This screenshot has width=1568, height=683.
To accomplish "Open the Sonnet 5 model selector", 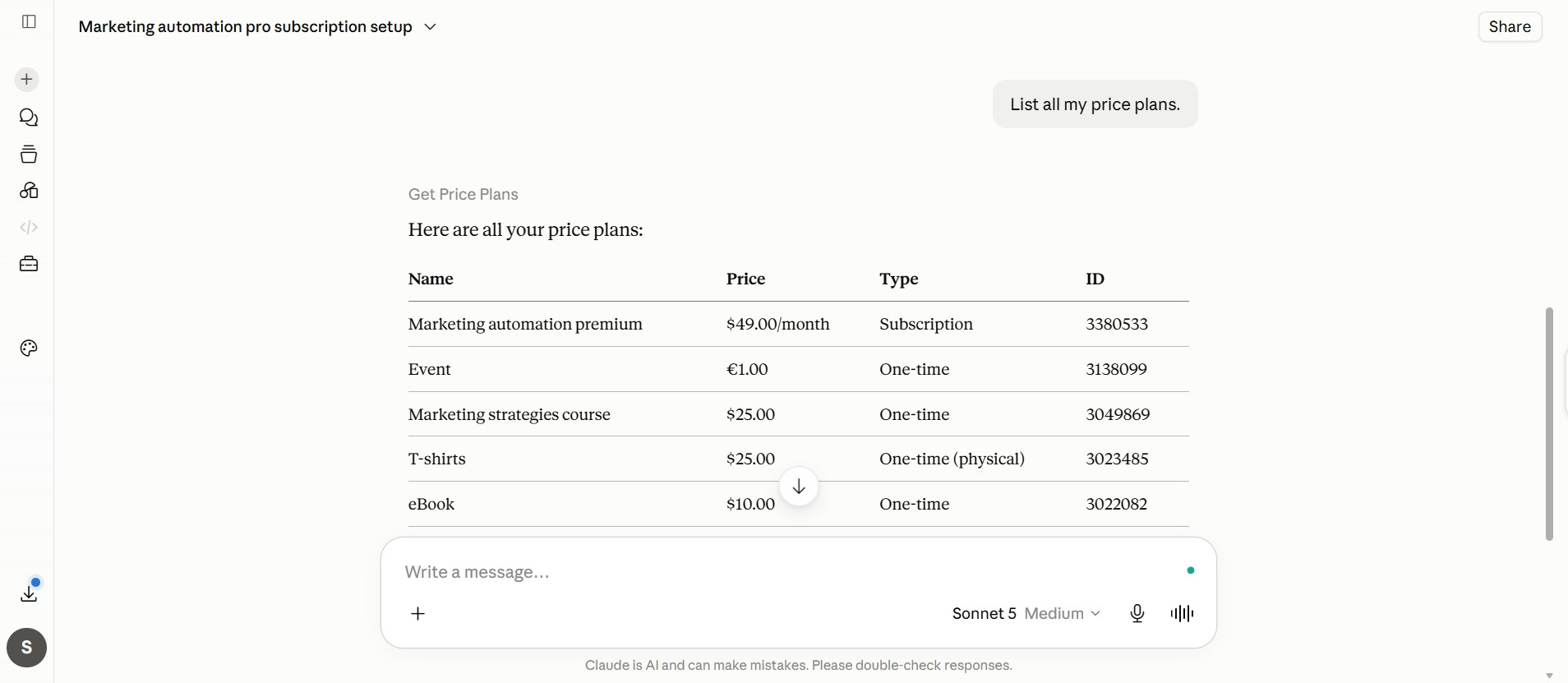I will point(1026,613).
